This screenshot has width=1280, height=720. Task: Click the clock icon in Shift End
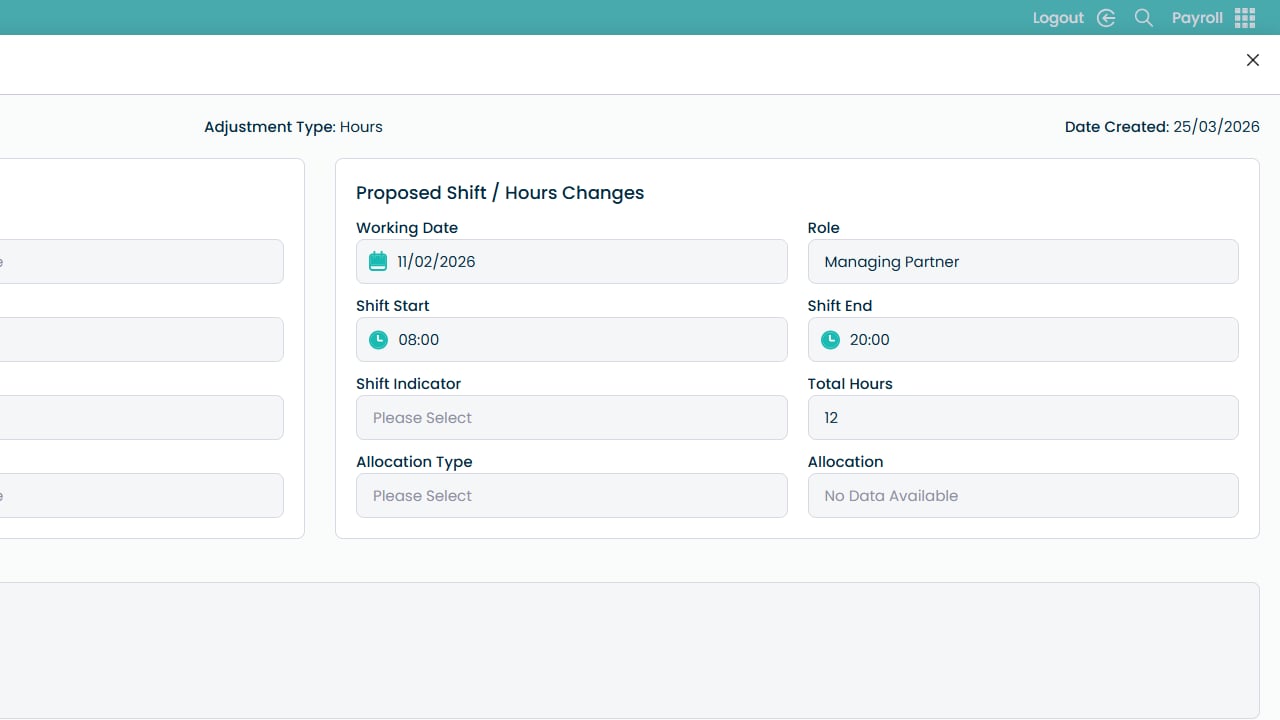[x=830, y=340]
